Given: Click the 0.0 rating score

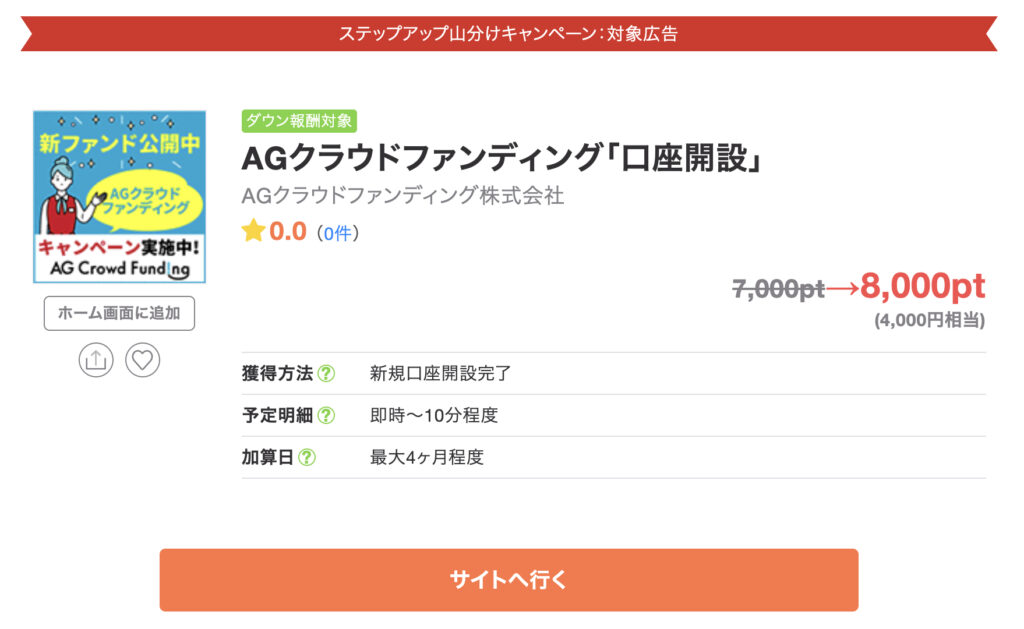Looking at the screenshot, I should (288, 232).
